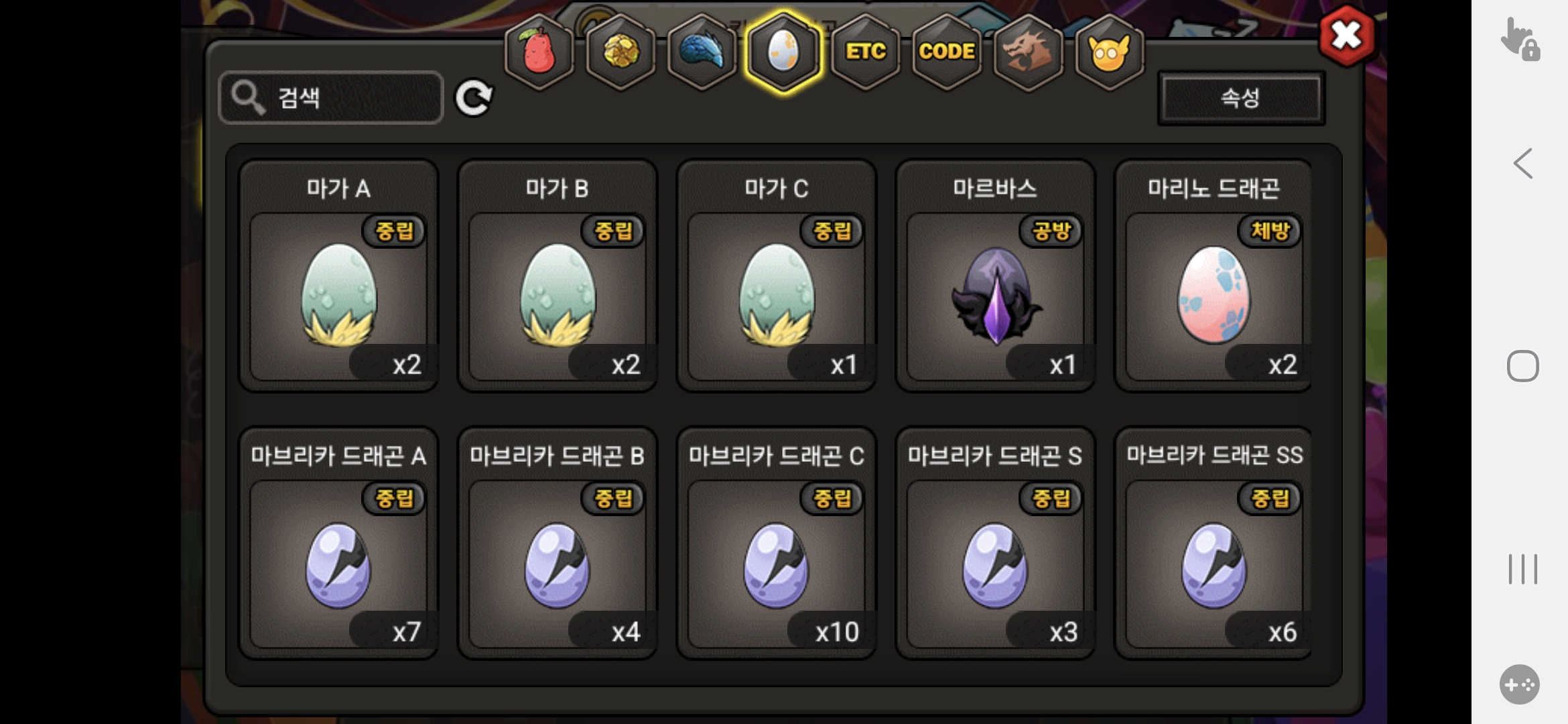Open the 속성 attribute filter
The height and width of the screenshot is (724, 1568).
pos(1241,98)
